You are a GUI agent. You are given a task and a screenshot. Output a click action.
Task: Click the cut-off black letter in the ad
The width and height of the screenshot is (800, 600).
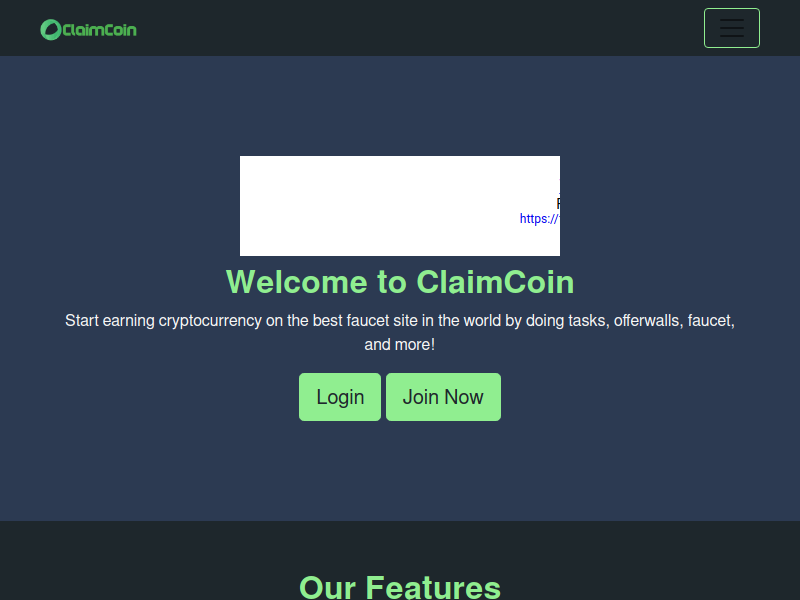(x=558, y=204)
